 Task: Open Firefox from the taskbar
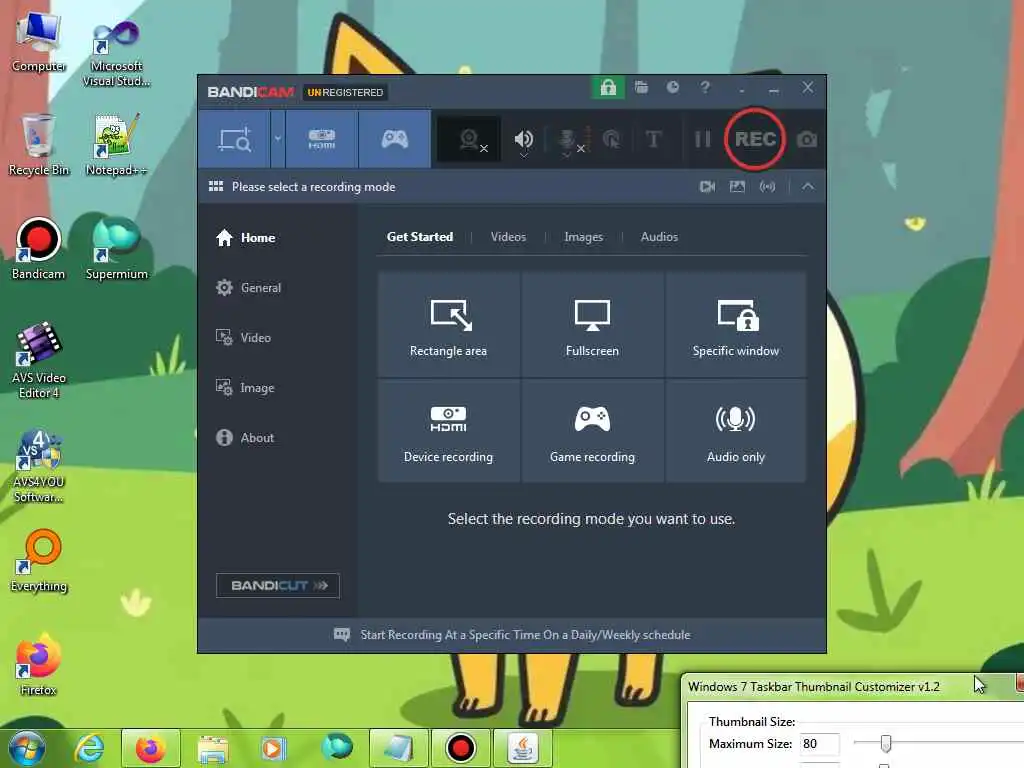coord(150,748)
